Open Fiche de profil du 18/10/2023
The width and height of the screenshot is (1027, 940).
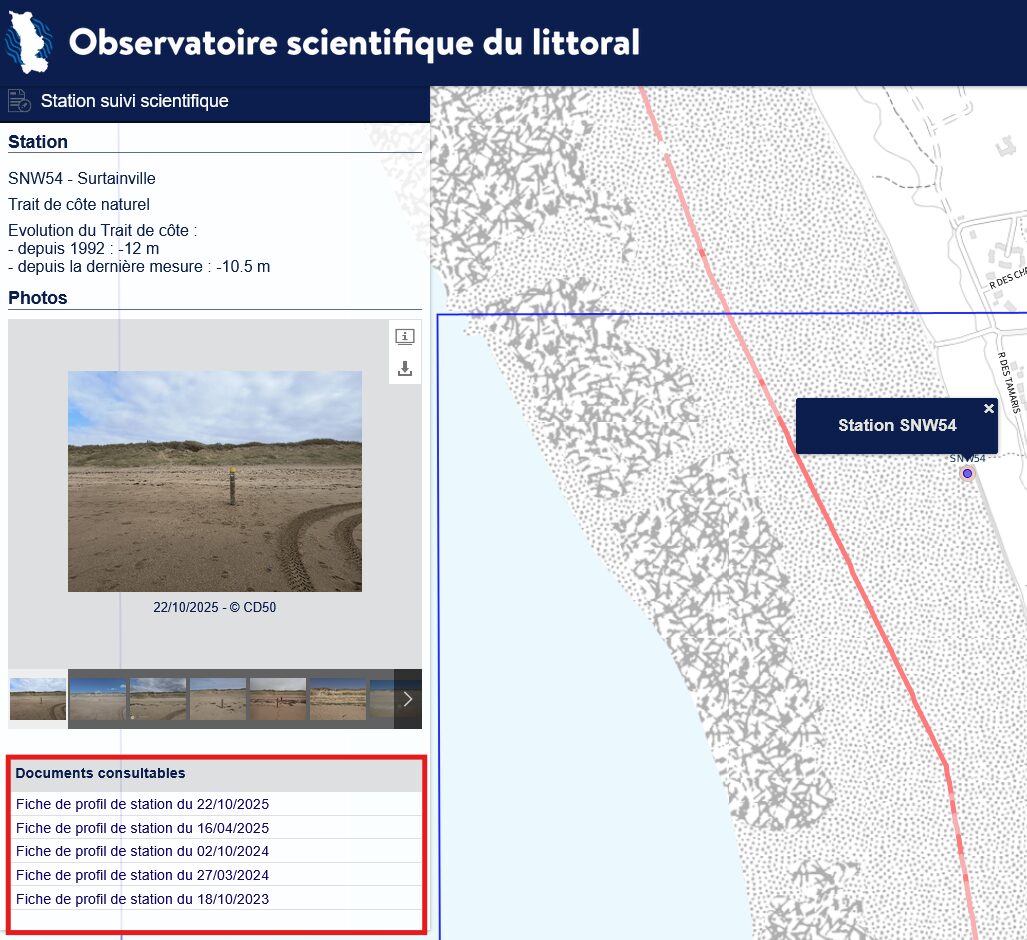(x=142, y=899)
